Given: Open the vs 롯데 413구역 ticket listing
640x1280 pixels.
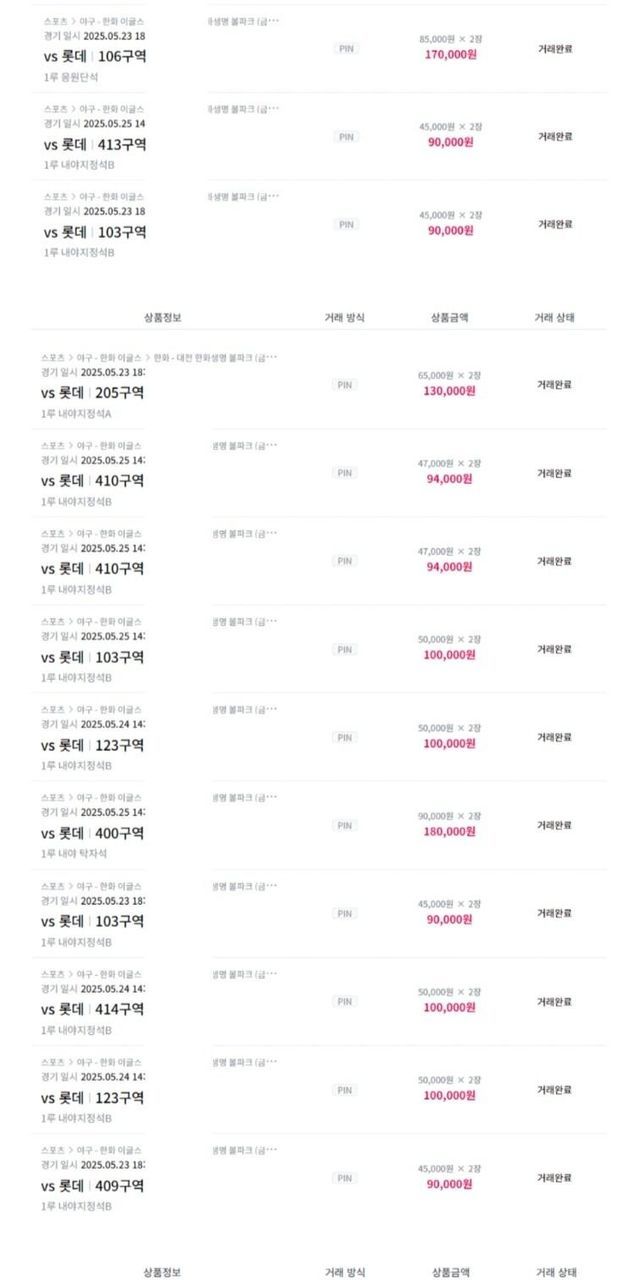Looking at the screenshot, I should pyautogui.click(x=95, y=144).
